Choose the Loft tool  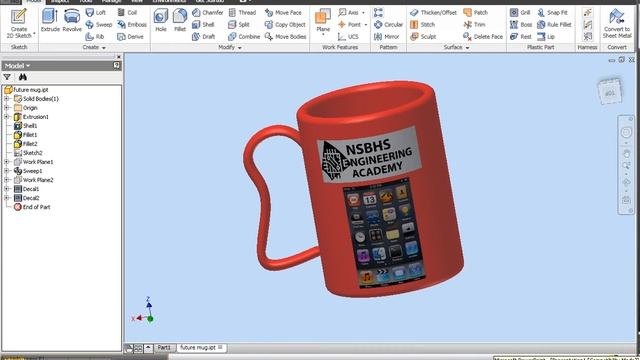click(x=96, y=13)
